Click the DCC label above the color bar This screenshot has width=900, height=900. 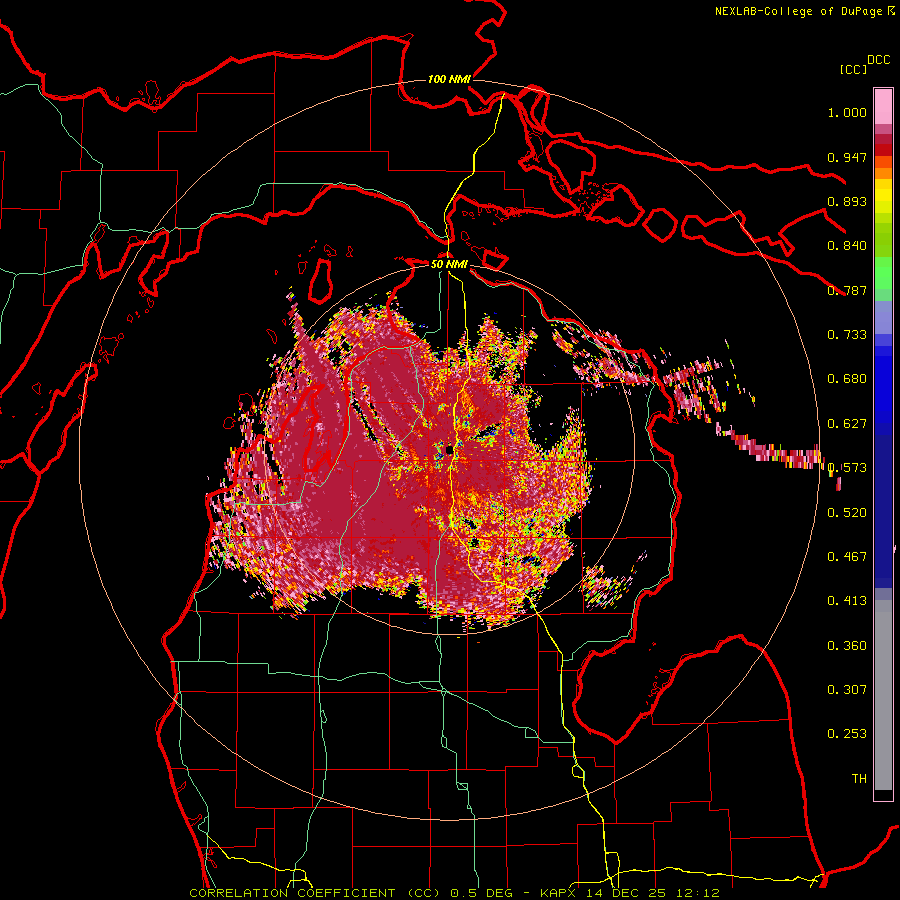878,60
